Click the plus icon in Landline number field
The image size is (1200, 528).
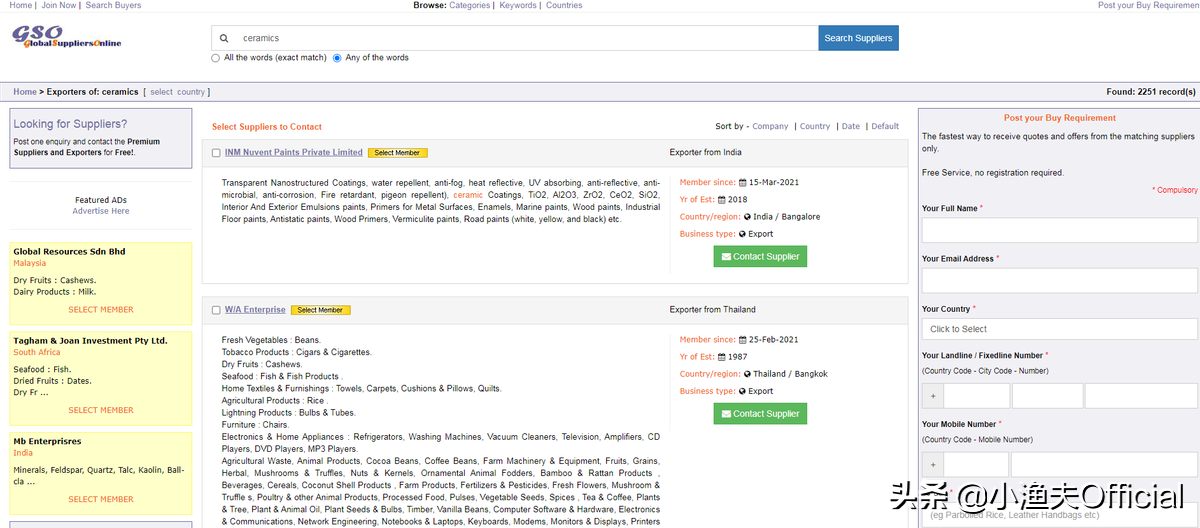pos(932,396)
